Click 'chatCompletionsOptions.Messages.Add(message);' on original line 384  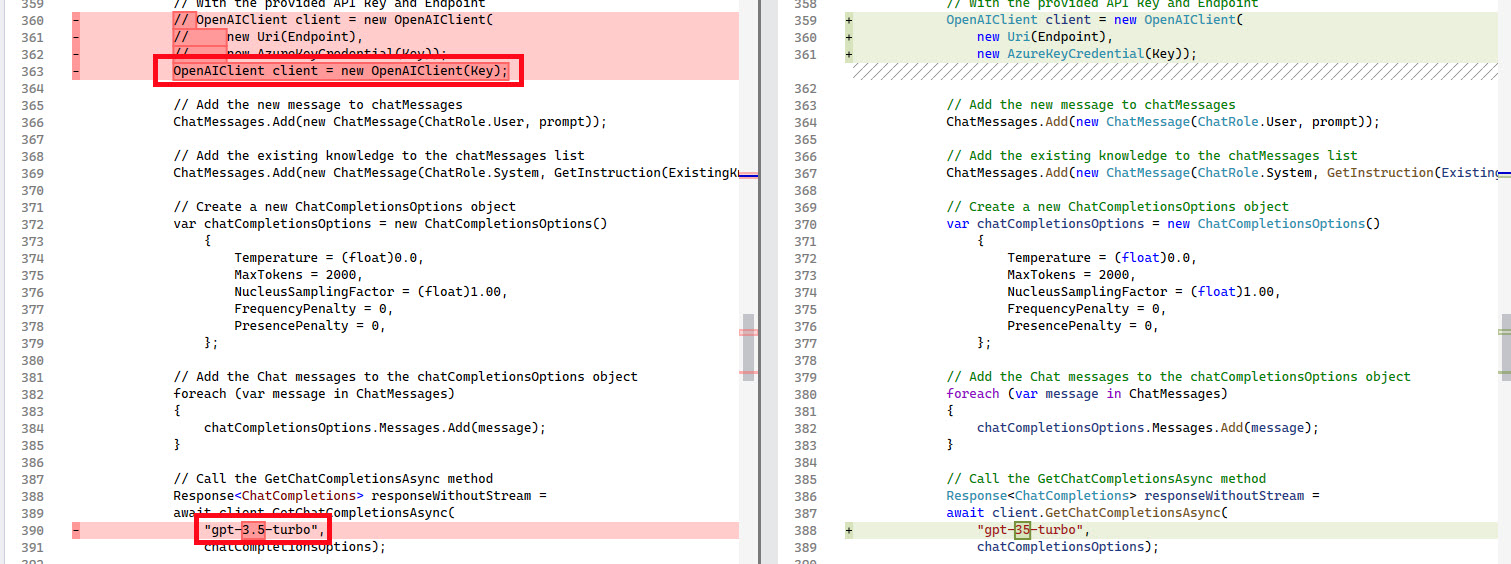376,428
